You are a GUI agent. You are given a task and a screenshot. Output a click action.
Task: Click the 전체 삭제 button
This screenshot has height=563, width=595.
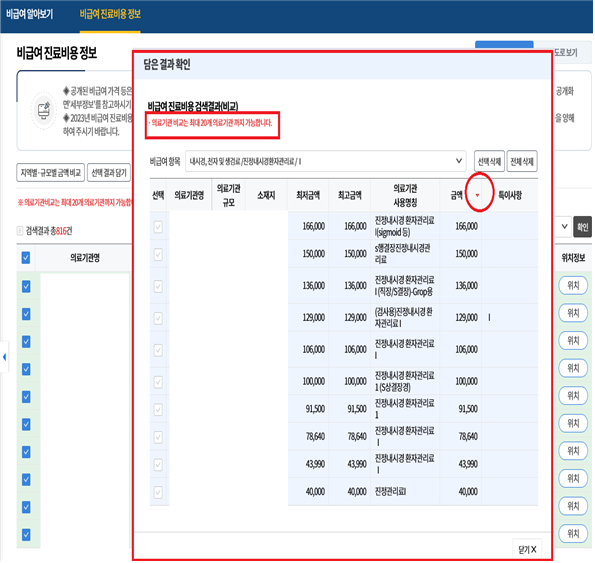(522, 162)
